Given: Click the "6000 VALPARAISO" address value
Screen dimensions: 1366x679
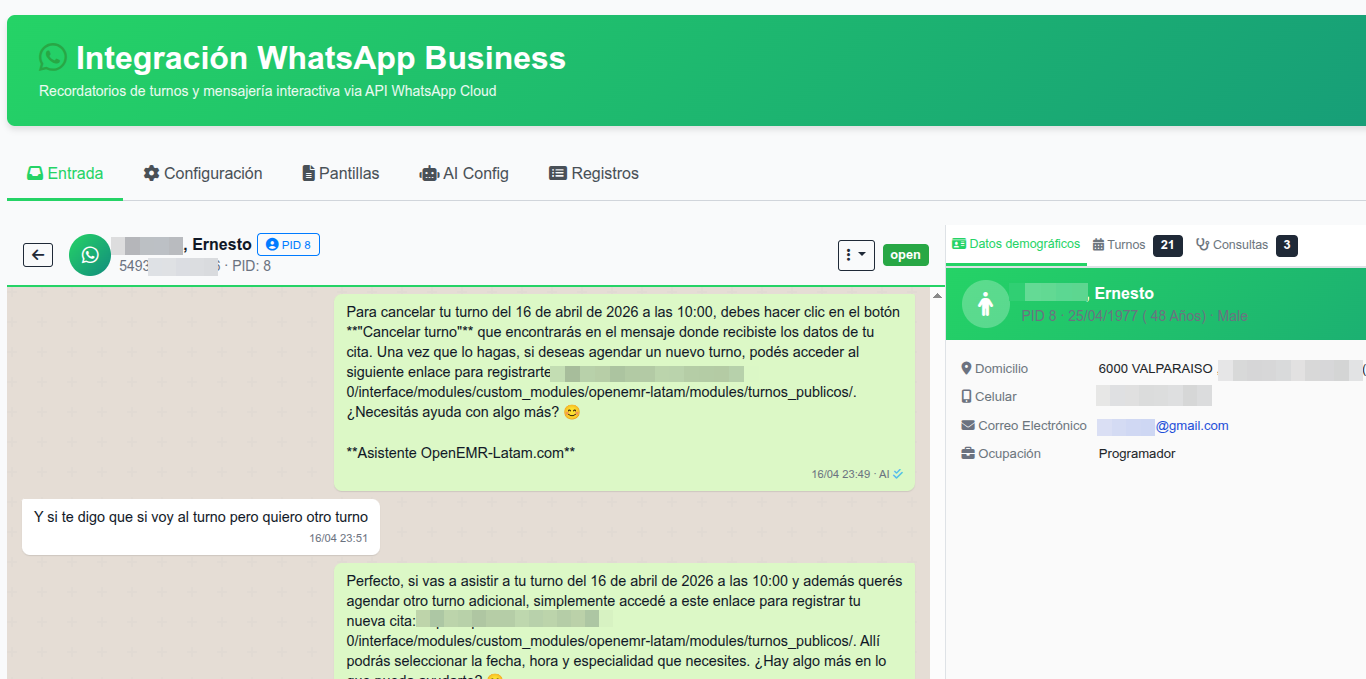Looking at the screenshot, I should click(1155, 369).
